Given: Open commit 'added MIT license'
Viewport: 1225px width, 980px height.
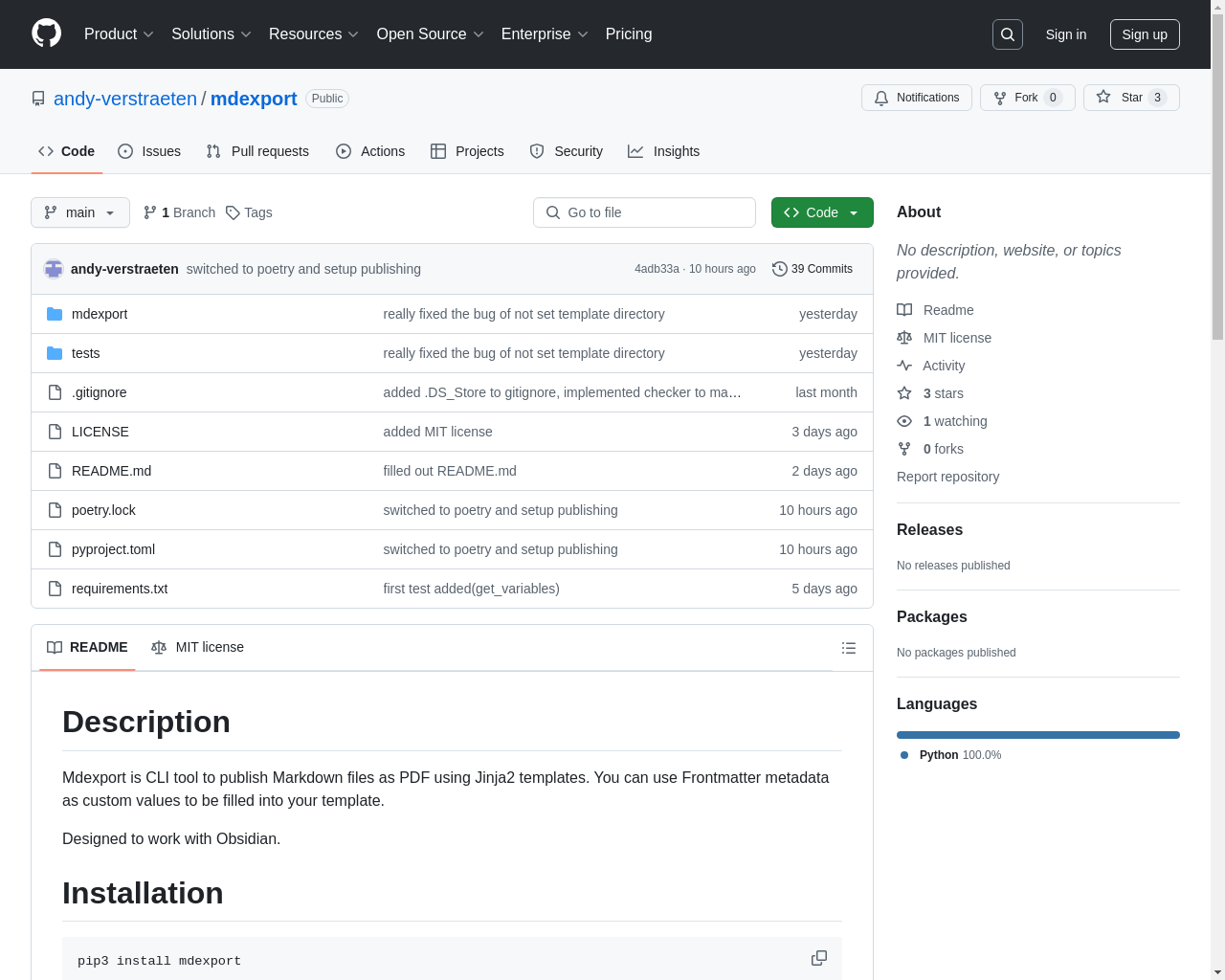Looking at the screenshot, I should [437, 432].
